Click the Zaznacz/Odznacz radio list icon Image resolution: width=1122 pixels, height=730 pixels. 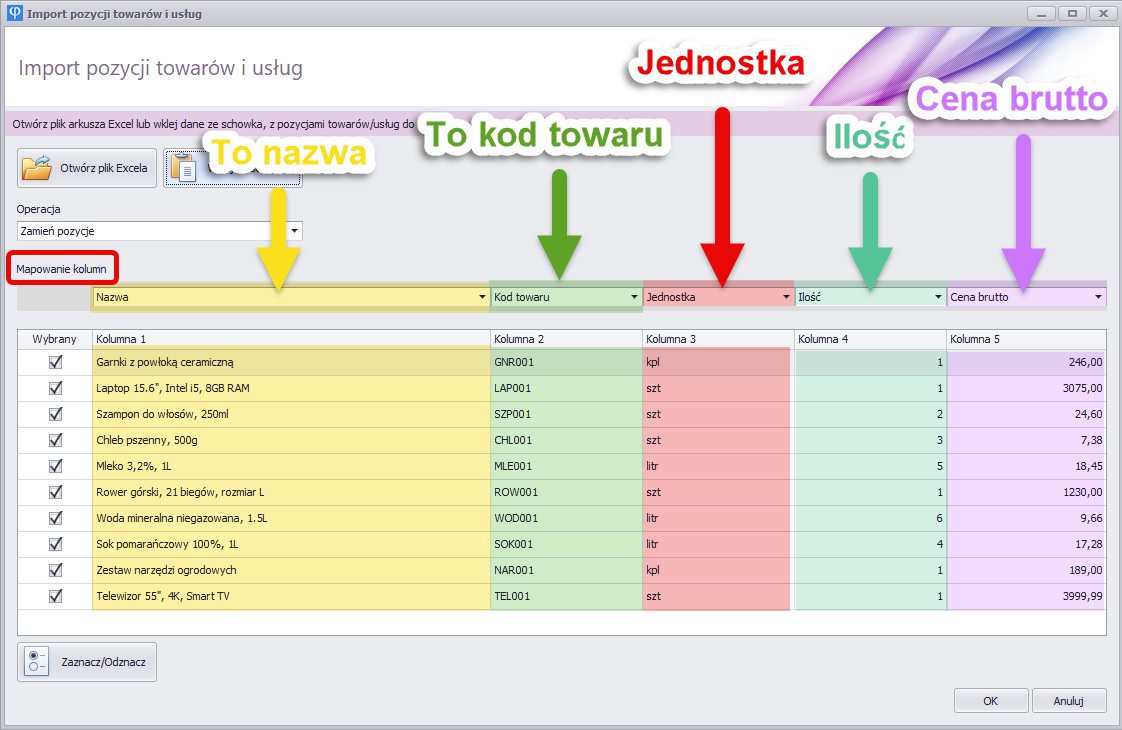click(x=36, y=662)
